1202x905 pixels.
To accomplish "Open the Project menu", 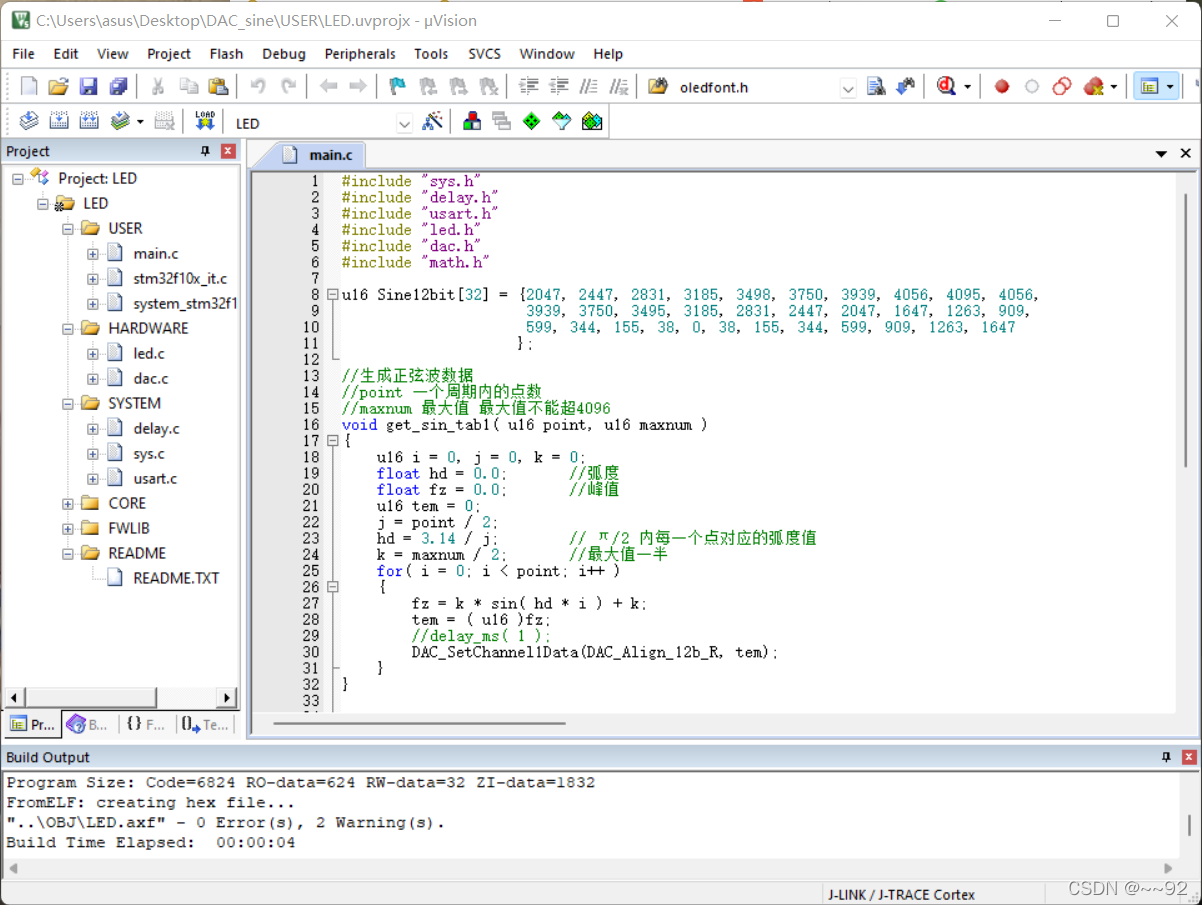I will click(x=169, y=54).
